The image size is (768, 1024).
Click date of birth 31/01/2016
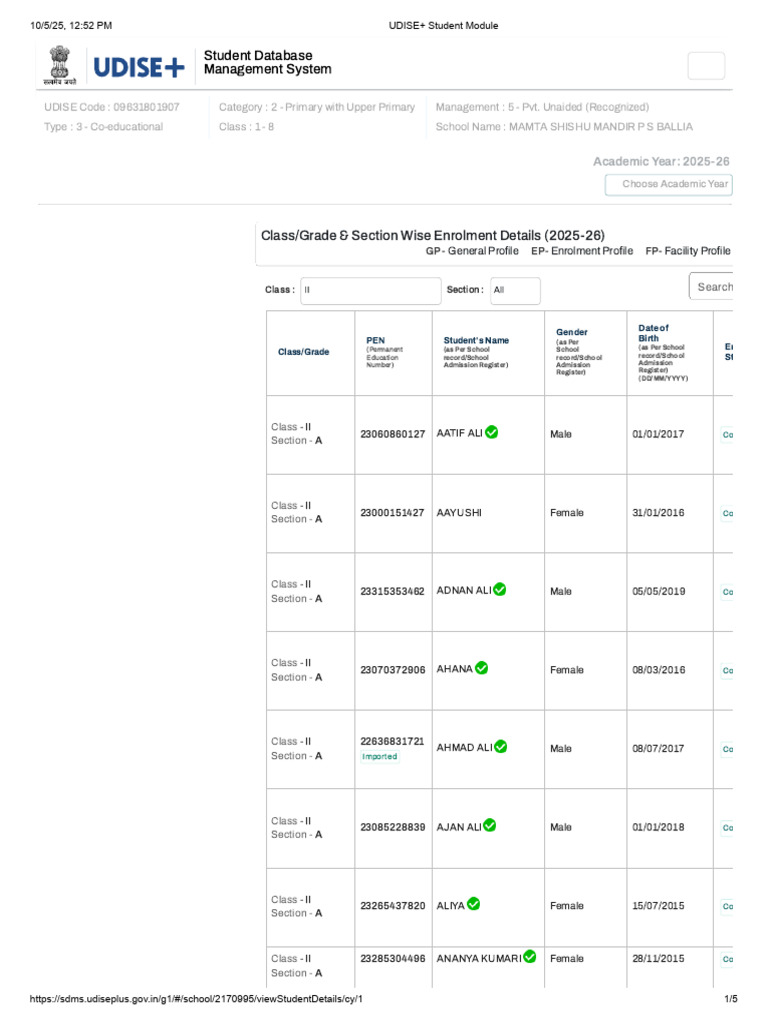658,513
